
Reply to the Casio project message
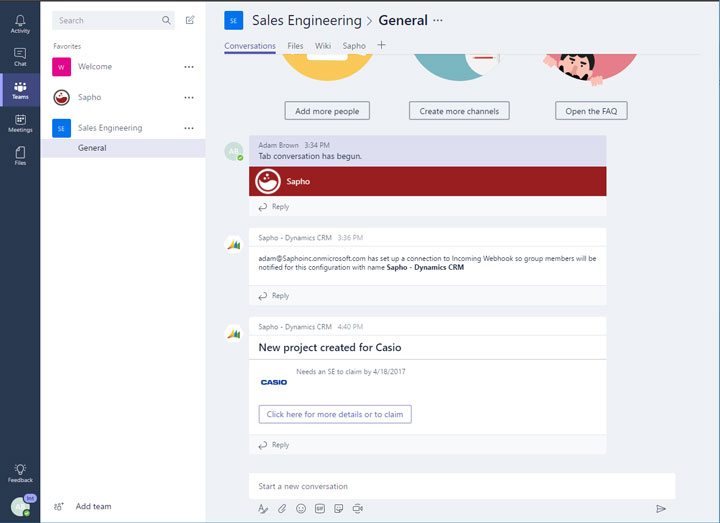click(x=274, y=445)
